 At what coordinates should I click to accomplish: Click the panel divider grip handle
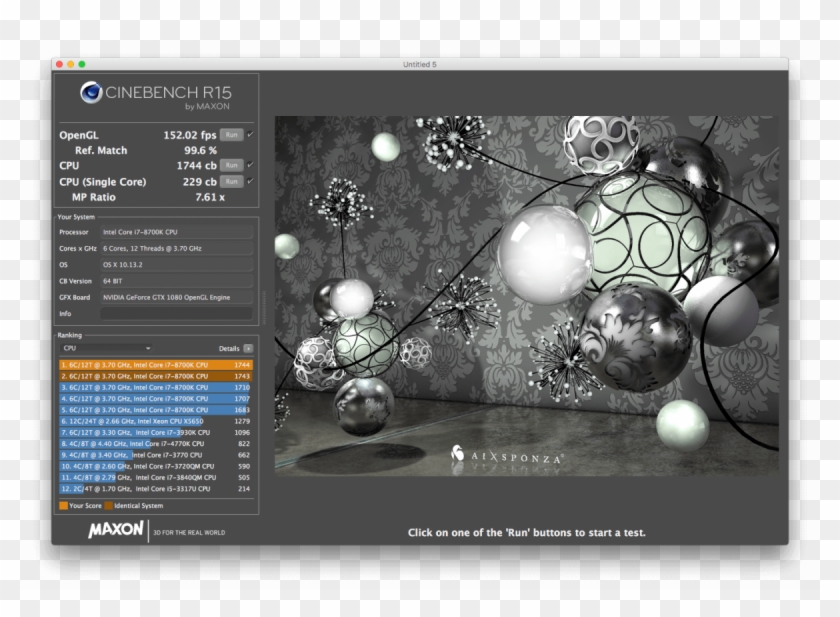[263, 307]
